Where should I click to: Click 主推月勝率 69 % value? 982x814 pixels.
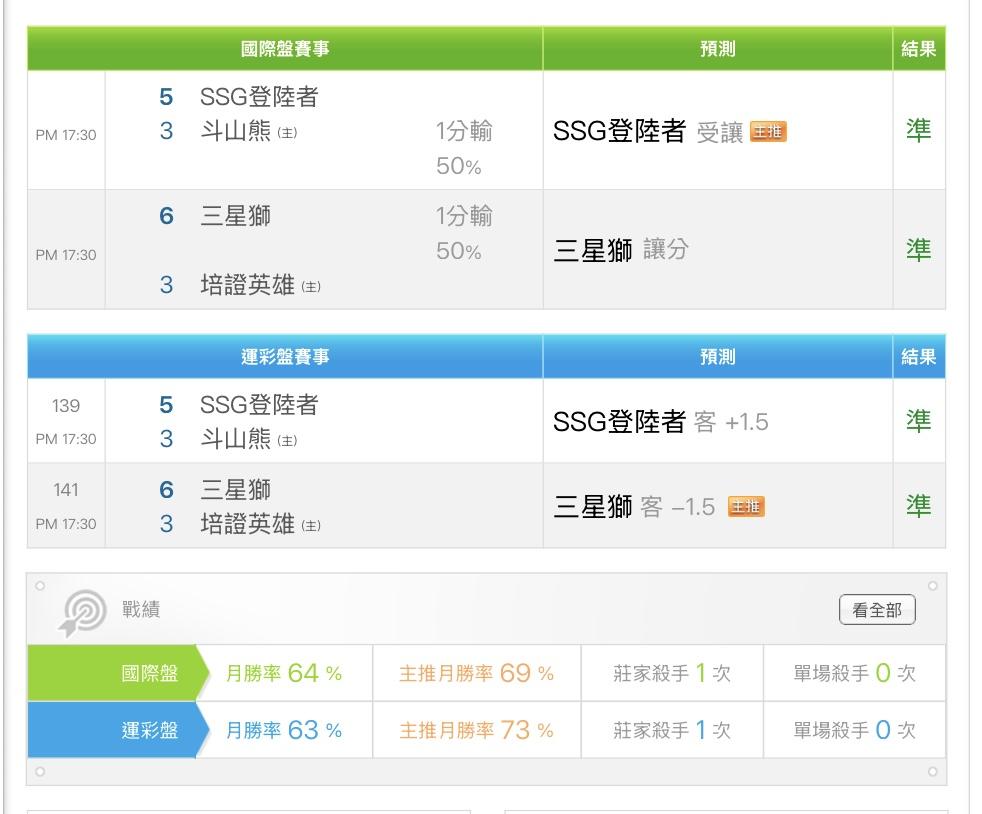477,673
